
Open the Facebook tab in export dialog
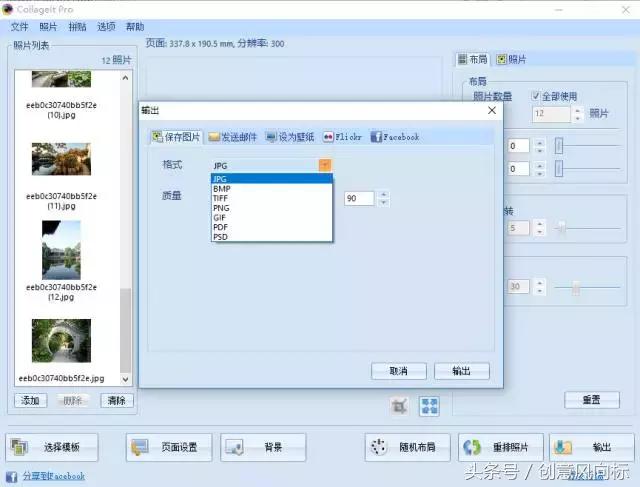395,137
